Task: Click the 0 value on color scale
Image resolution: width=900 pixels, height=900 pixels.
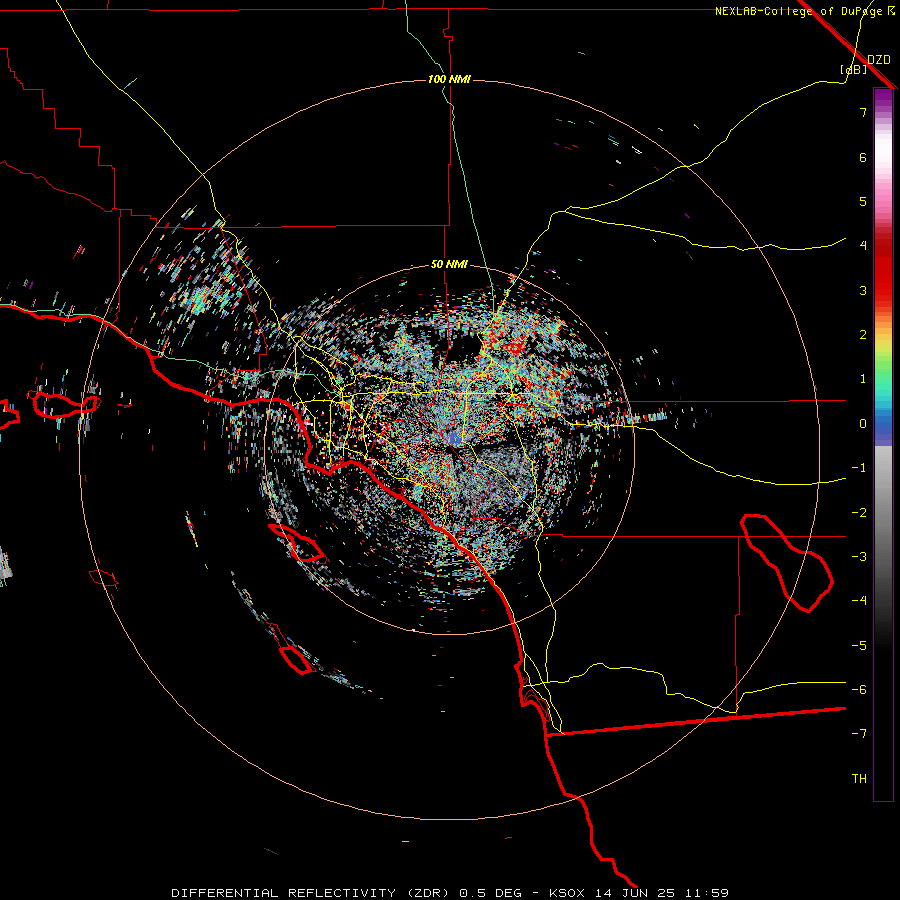Action: click(863, 424)
